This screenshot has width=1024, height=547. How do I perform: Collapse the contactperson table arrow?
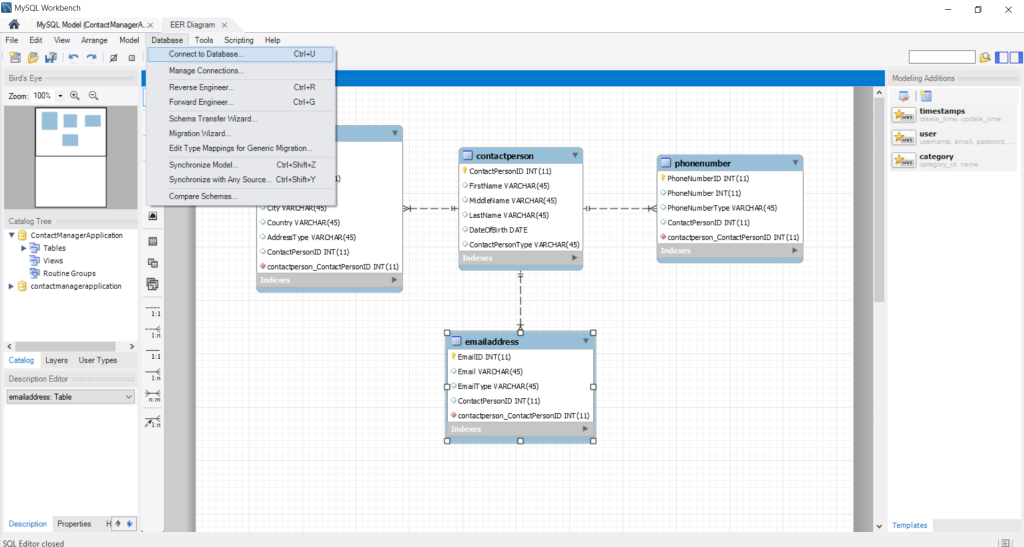pyautogui.click(x=575, y=155)
